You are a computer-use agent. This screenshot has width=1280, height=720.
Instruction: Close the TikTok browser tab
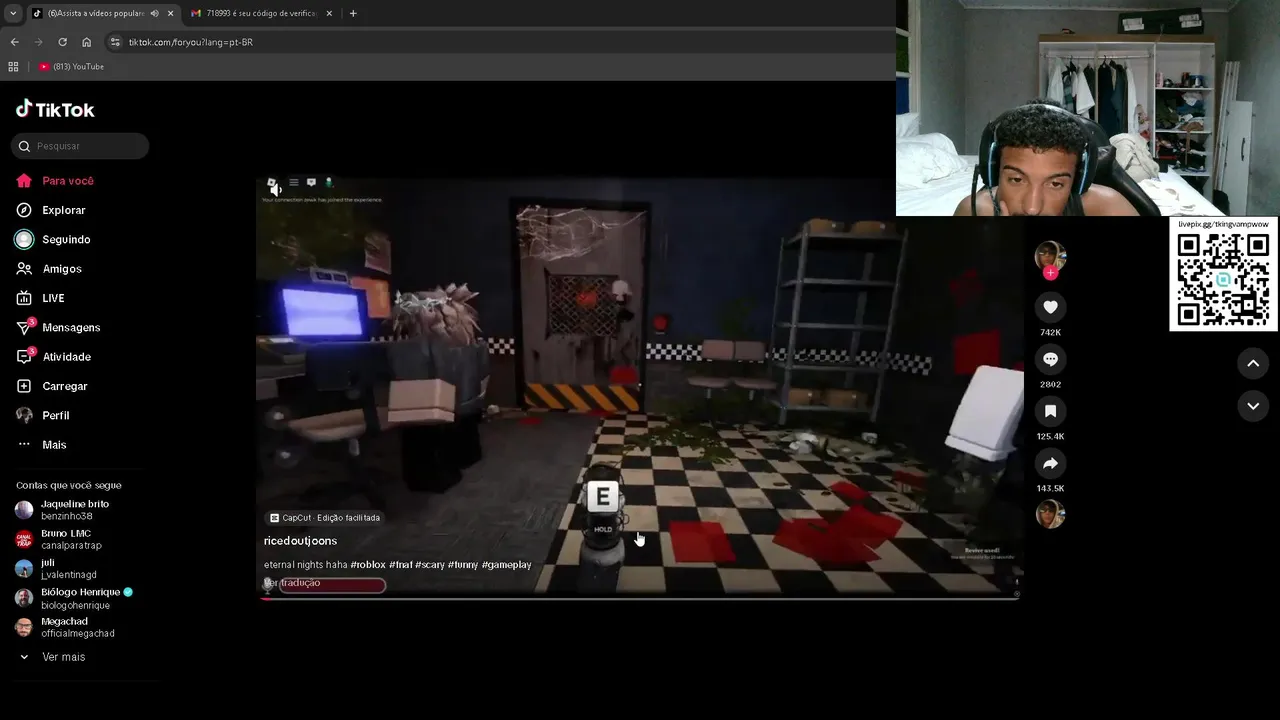click(170, 13)
